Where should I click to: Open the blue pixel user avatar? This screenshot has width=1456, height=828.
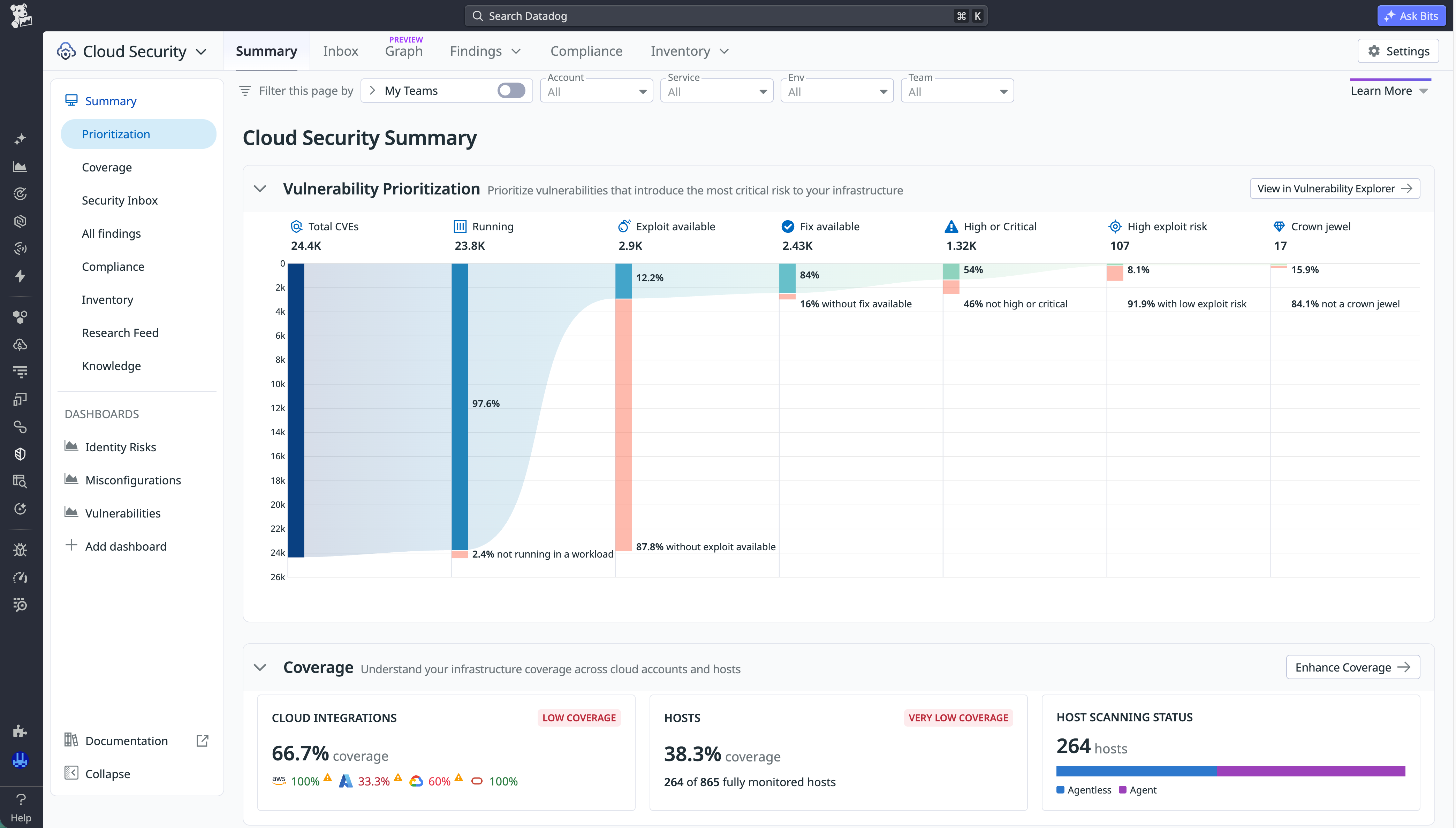coord(21,760)
